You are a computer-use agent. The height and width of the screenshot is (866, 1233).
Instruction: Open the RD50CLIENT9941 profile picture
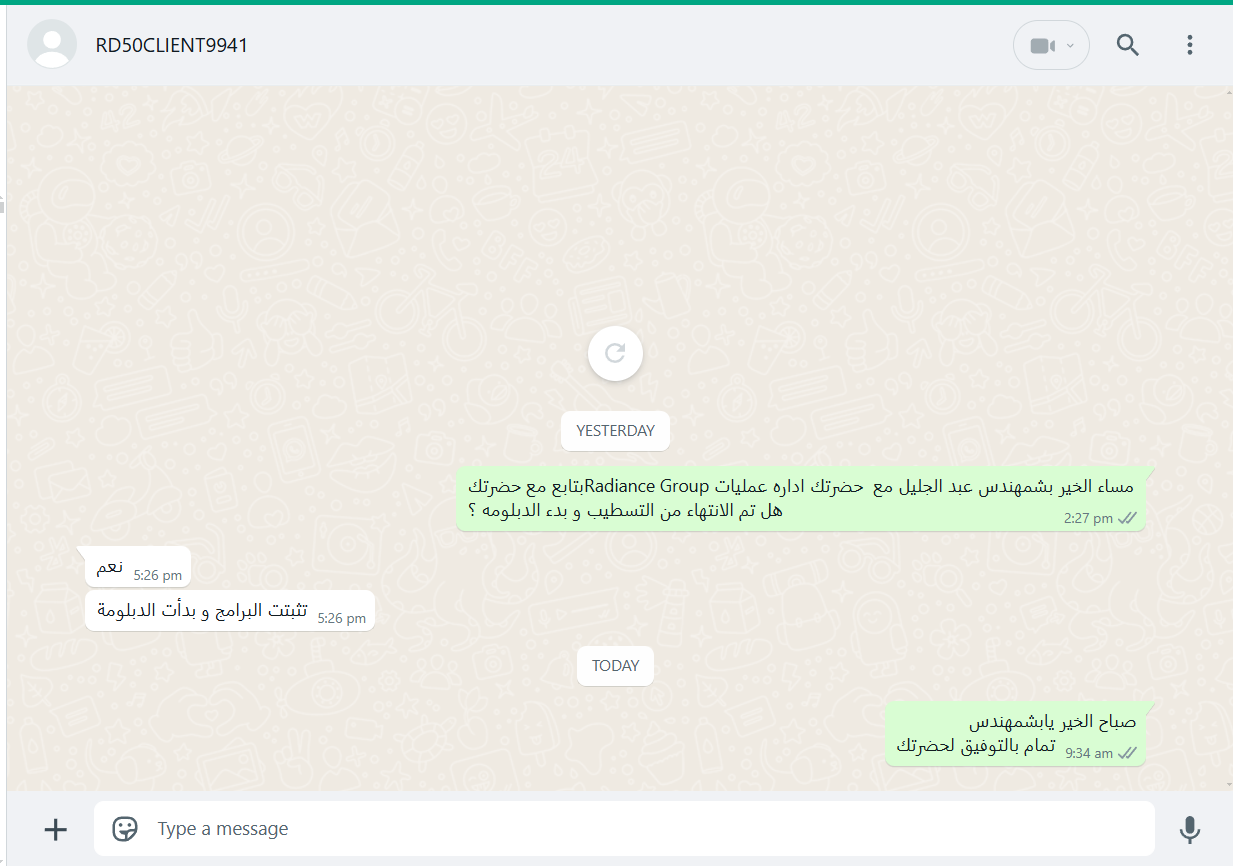pyautogui.click(x=52, y=45)
